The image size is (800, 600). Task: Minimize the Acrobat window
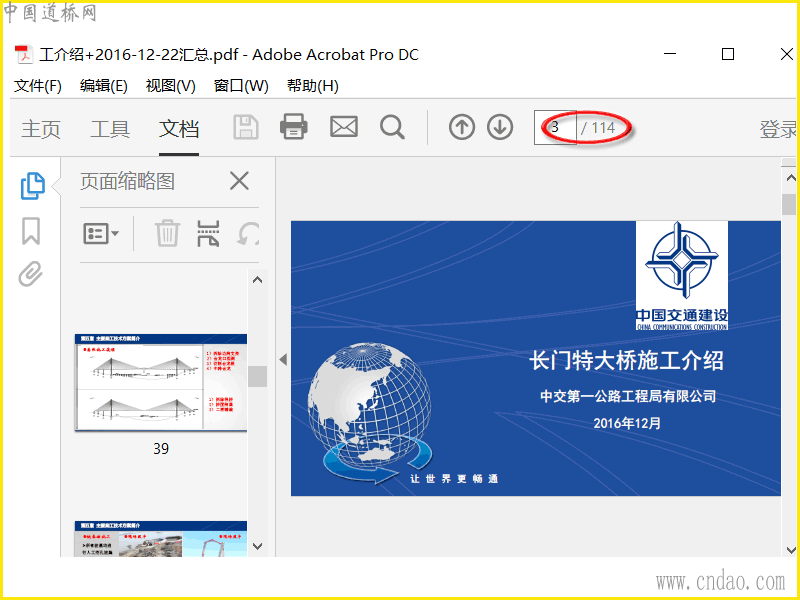tap(670, 54)
